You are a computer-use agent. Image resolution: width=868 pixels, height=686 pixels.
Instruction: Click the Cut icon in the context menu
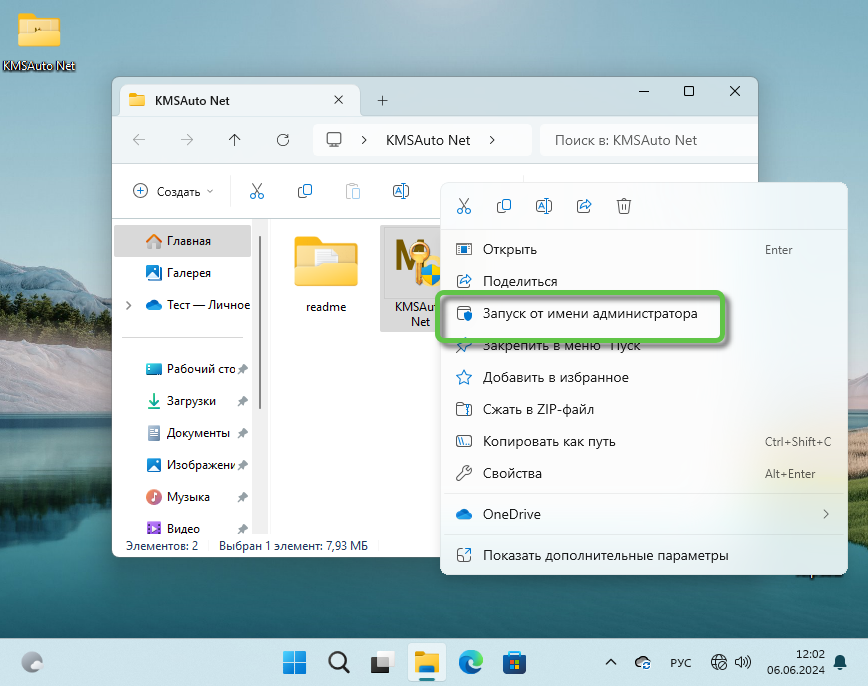coord(464,206)
